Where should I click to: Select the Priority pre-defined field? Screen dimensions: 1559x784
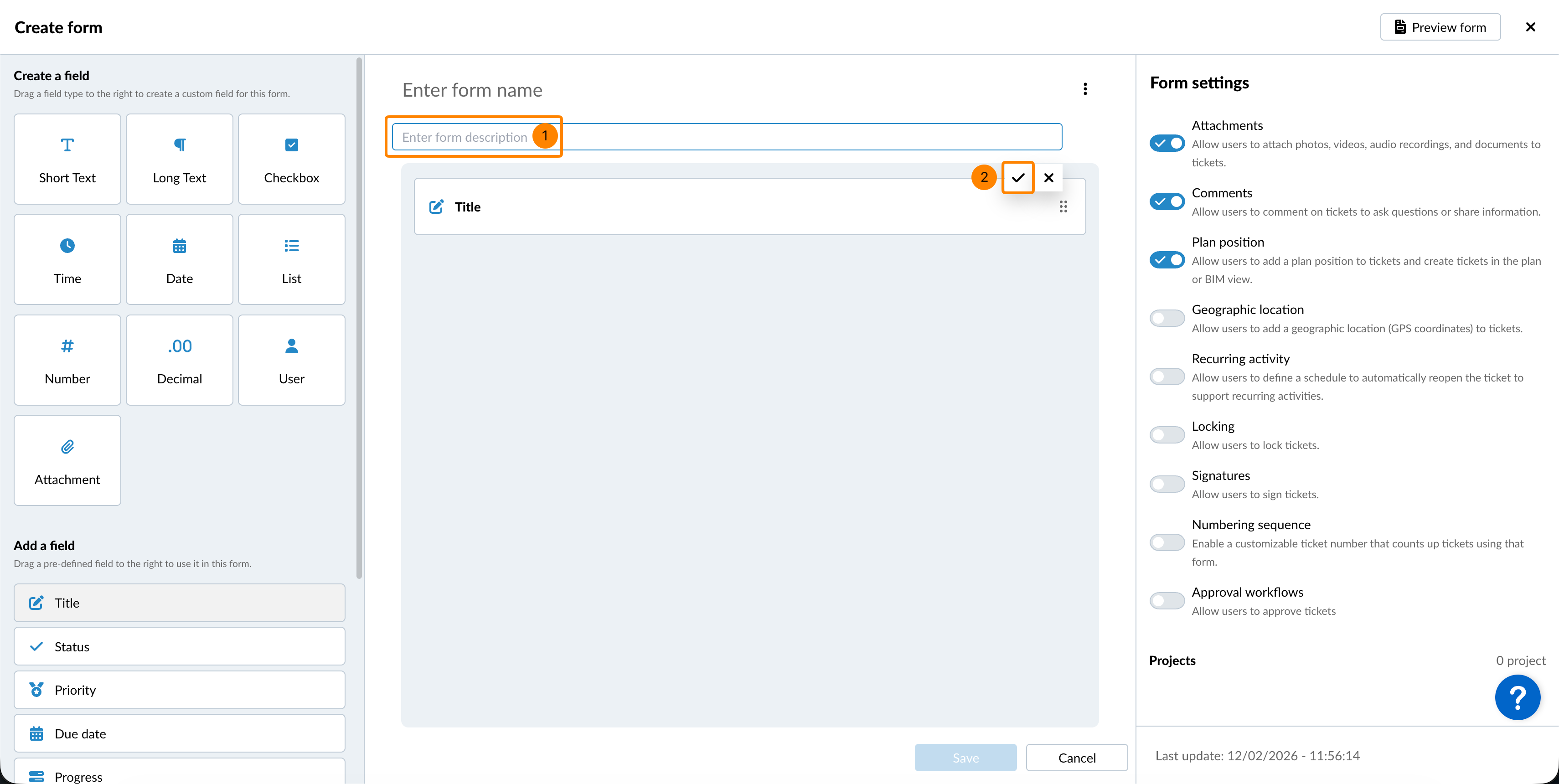(179, 690)
